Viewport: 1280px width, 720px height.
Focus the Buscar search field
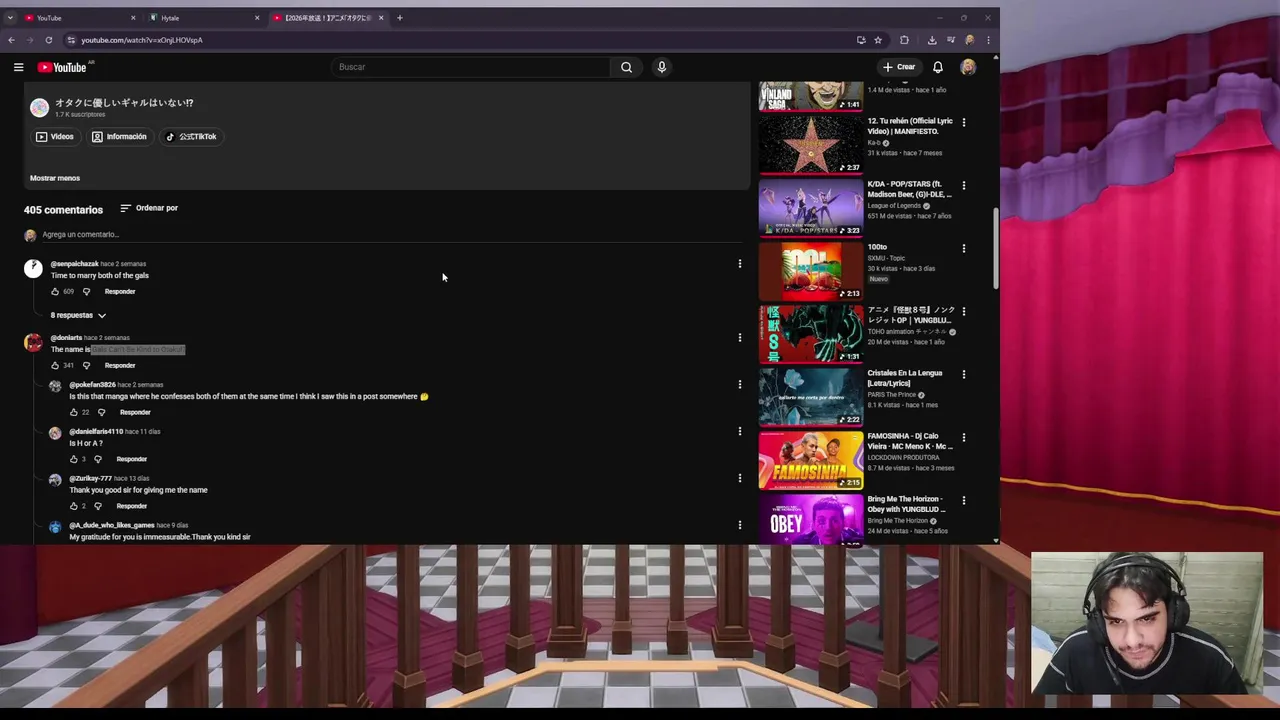[x=470, y=67]
